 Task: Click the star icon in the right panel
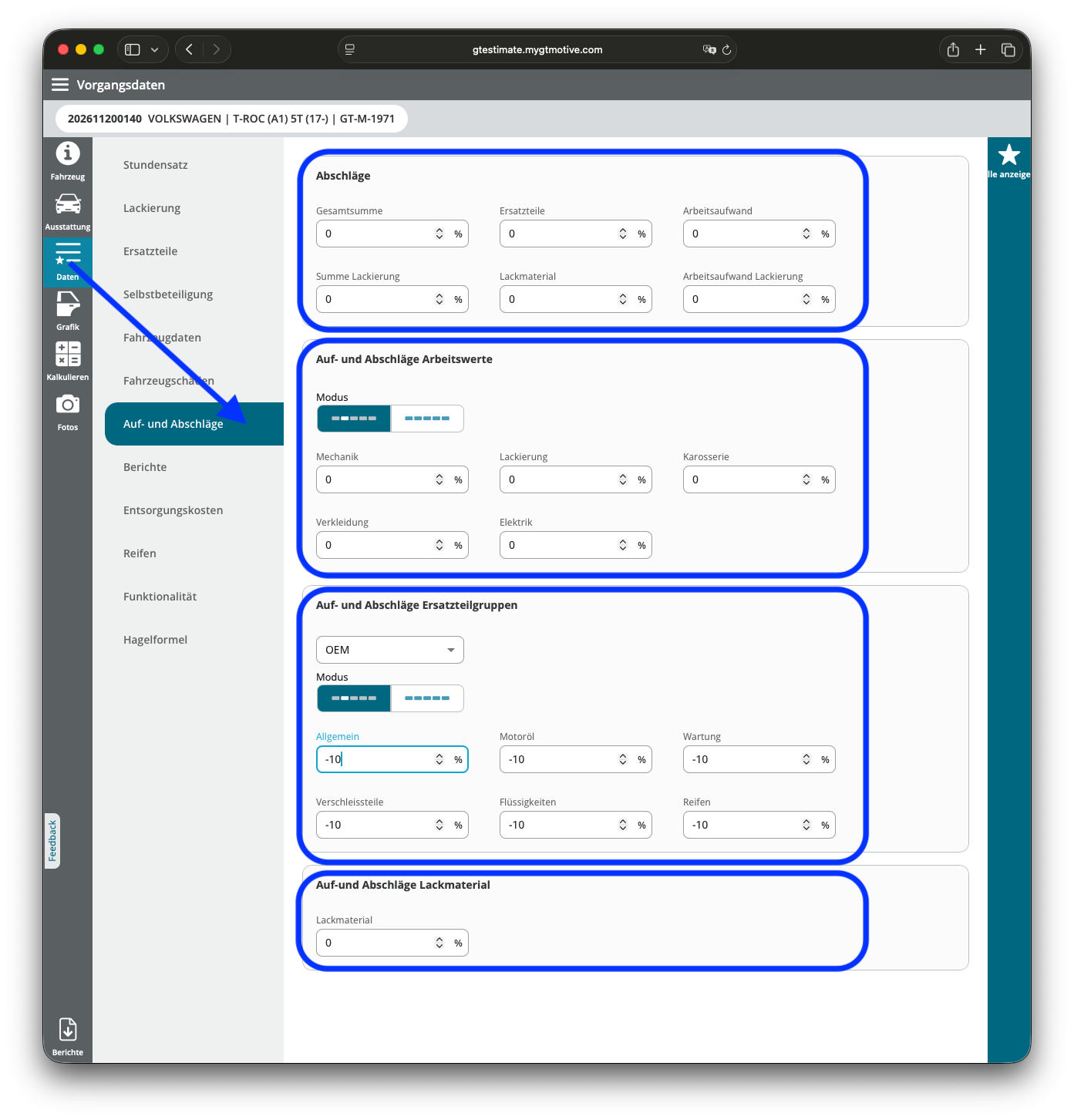(x=1008, y=155)
